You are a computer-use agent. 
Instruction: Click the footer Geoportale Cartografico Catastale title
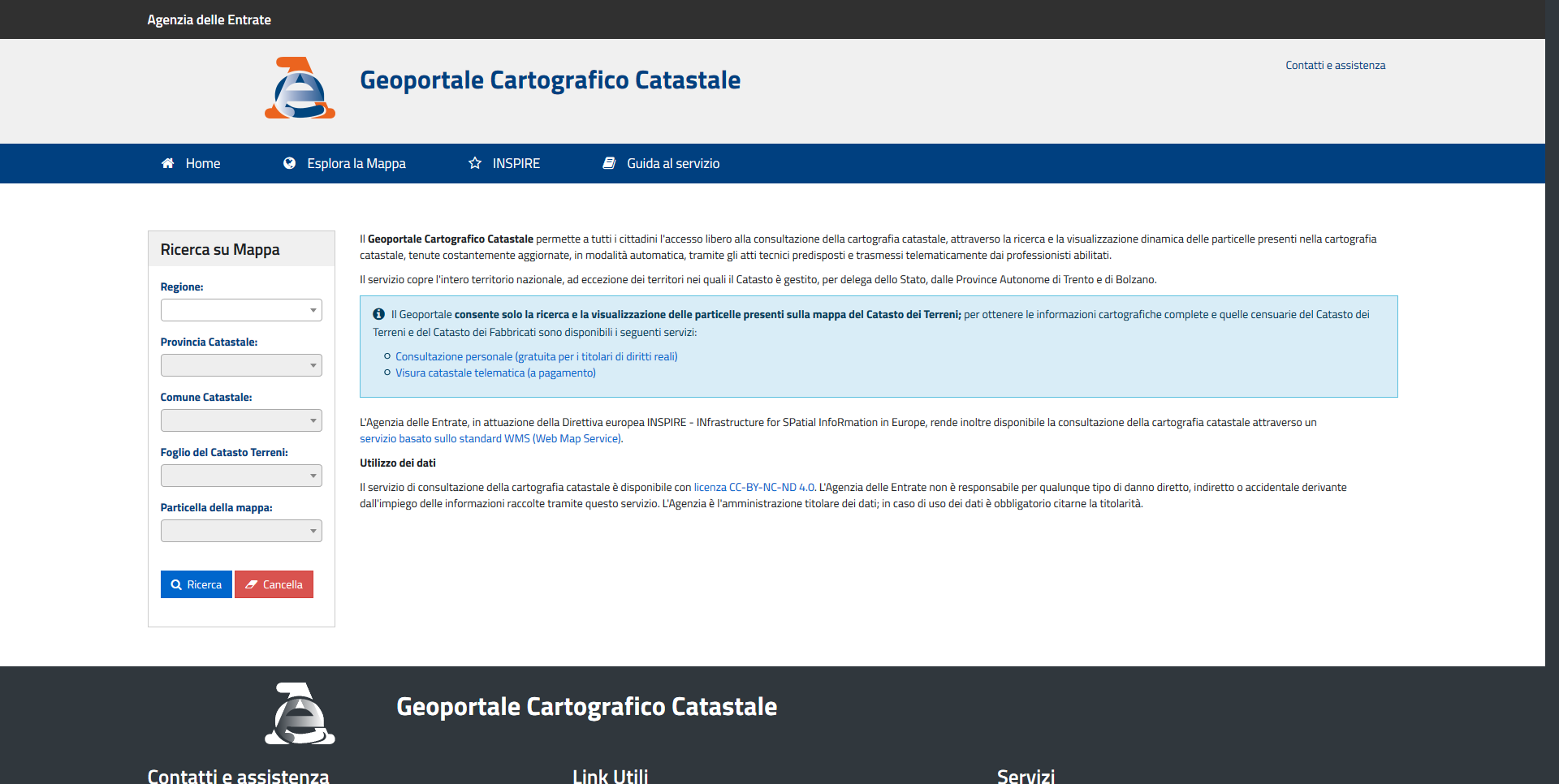tap(586, 707)
